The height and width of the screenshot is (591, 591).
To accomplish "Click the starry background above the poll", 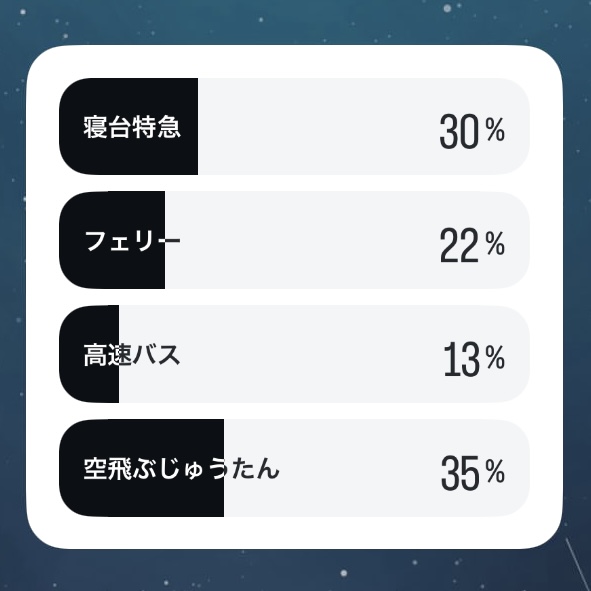I will tap(294, 22).
